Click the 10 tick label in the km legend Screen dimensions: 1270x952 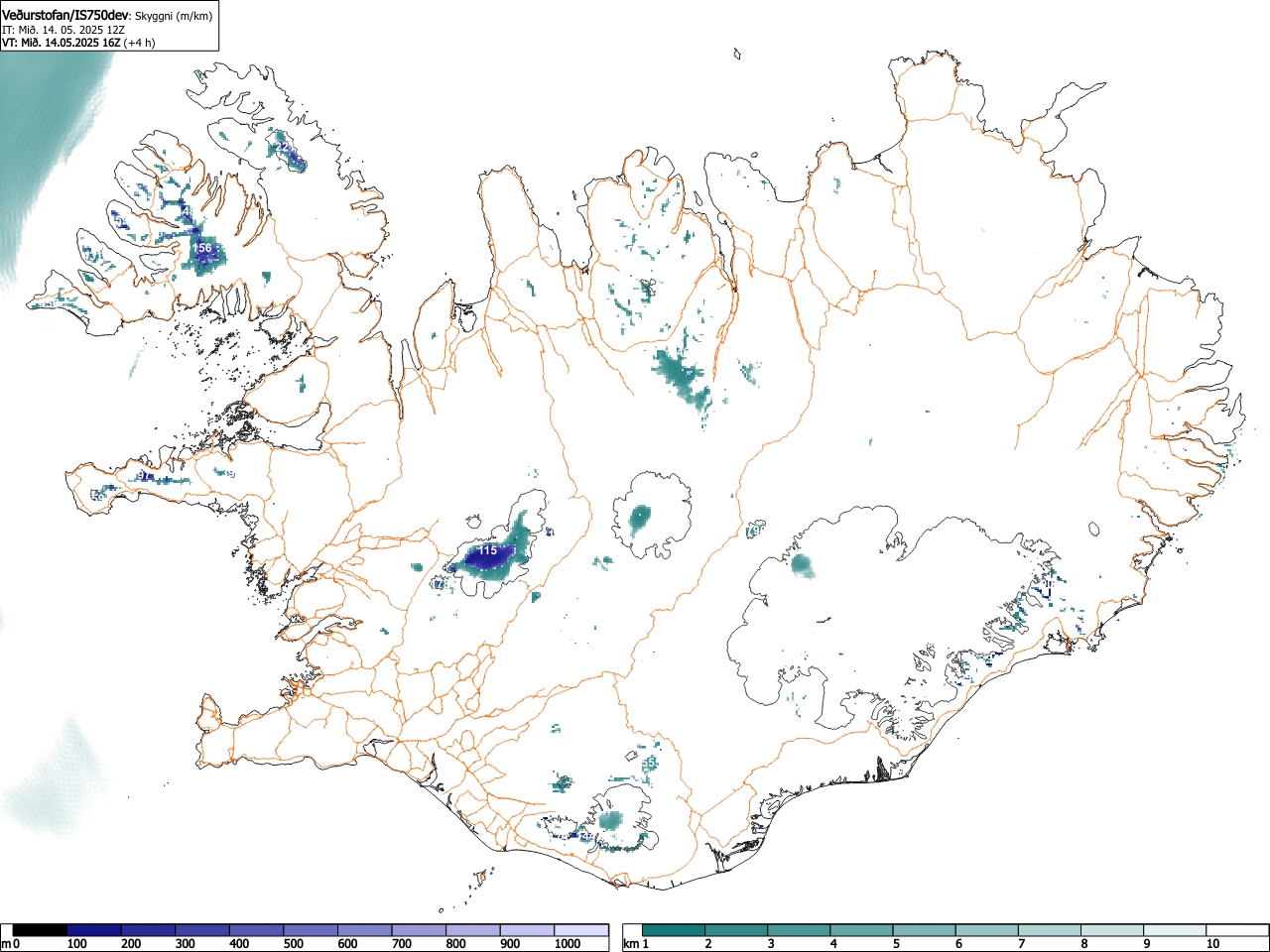pyautogui.click(x=1211, y=944)
